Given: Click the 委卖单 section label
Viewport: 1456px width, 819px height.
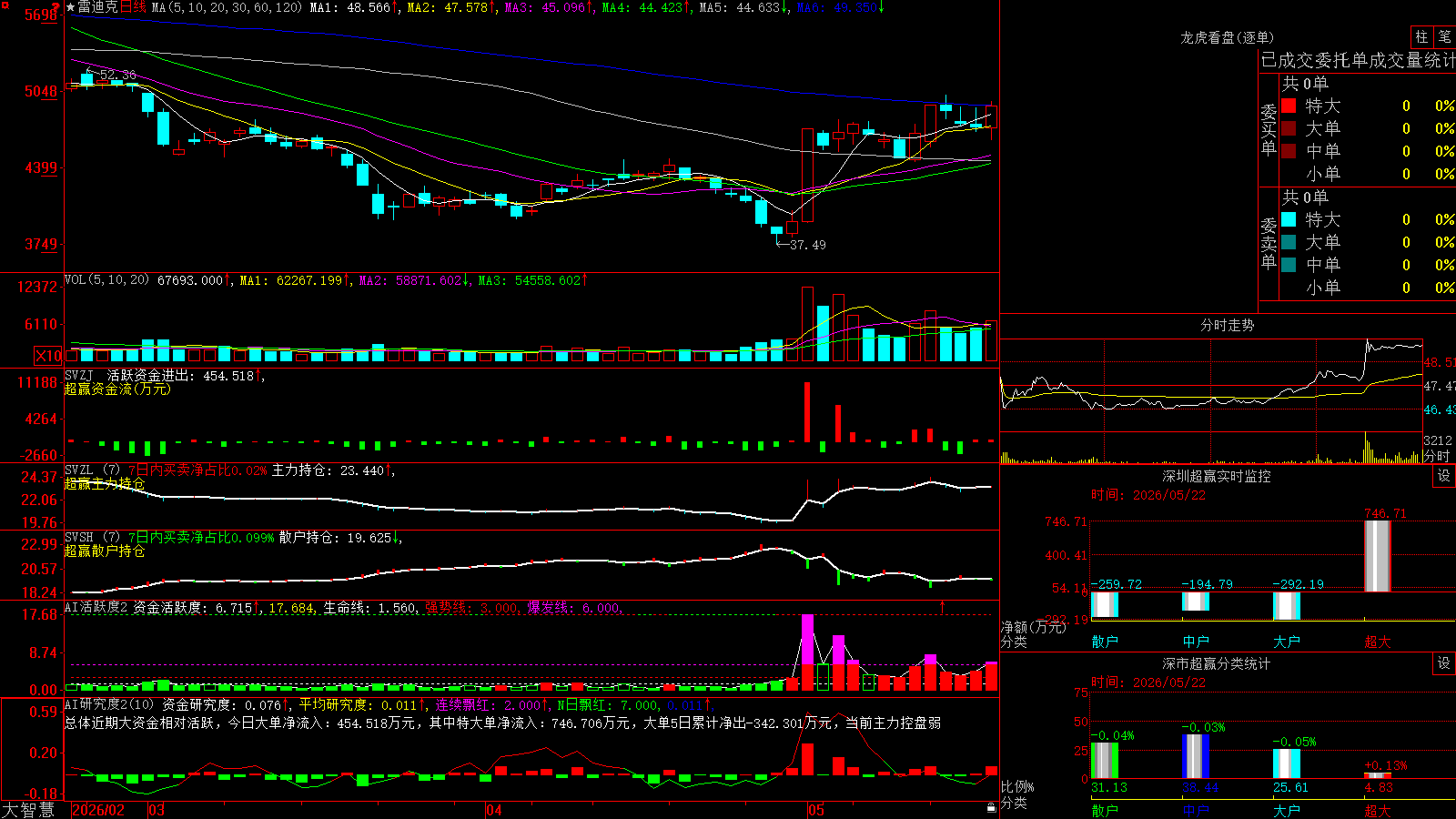Looking at the screenshot, I should [1269, 244].
